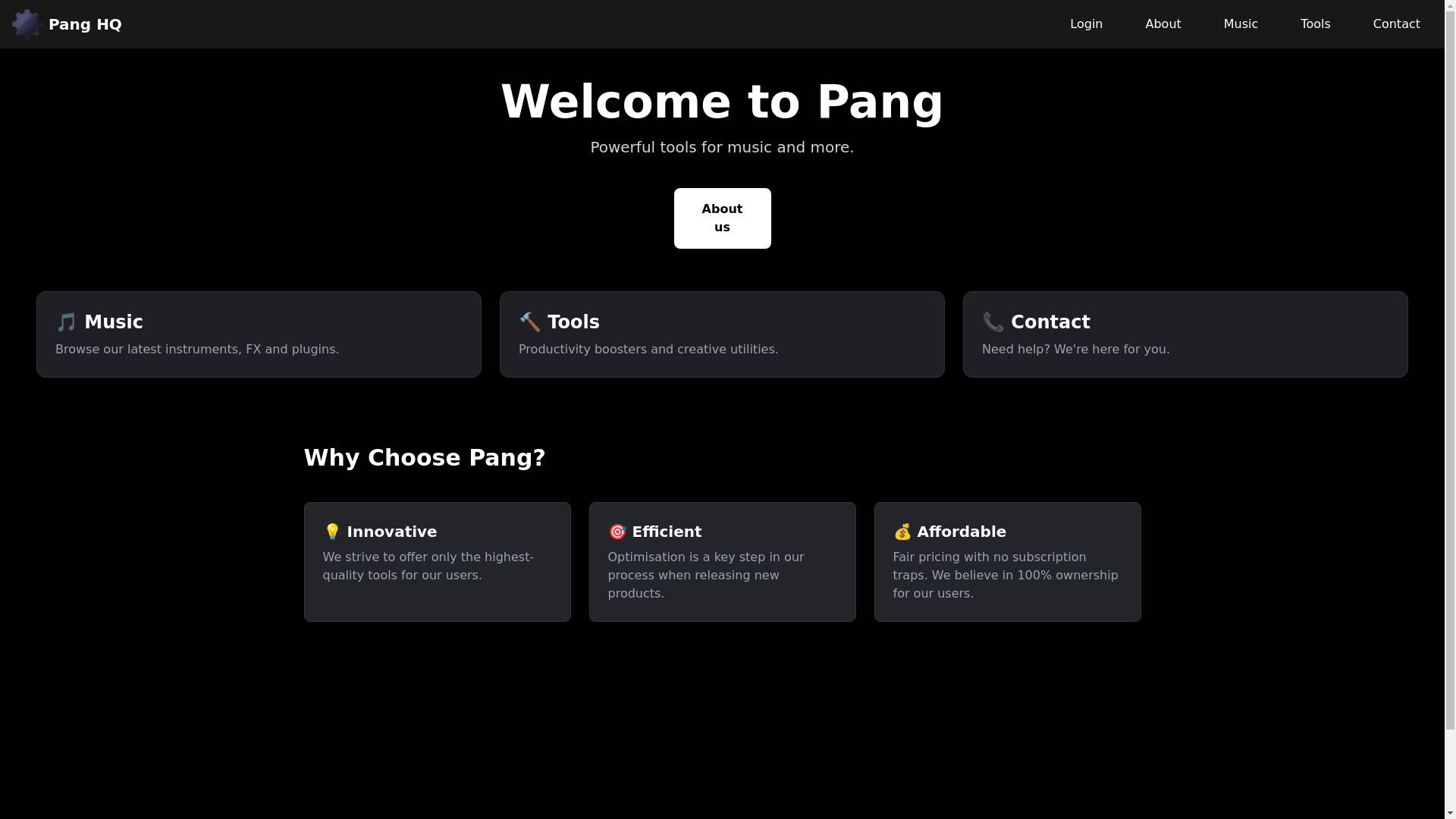Viewport: 1456px width, 819px height.
Task: Click the 'Why Choose Pang?' heading
Action: 425,458
